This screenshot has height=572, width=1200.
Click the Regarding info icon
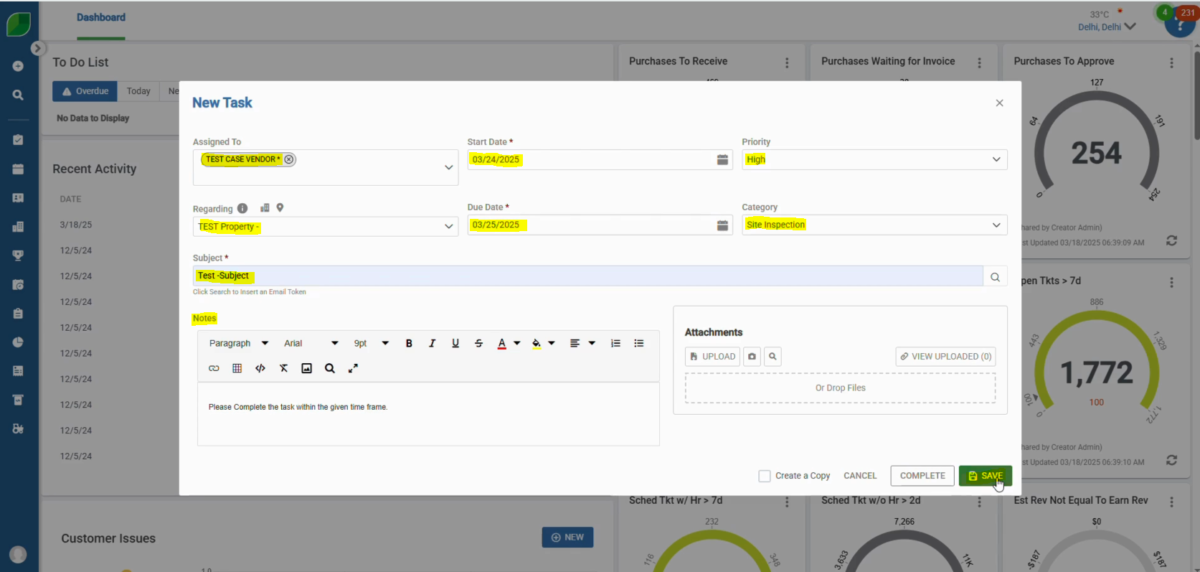pyautogui.click(x=242, y=208)
